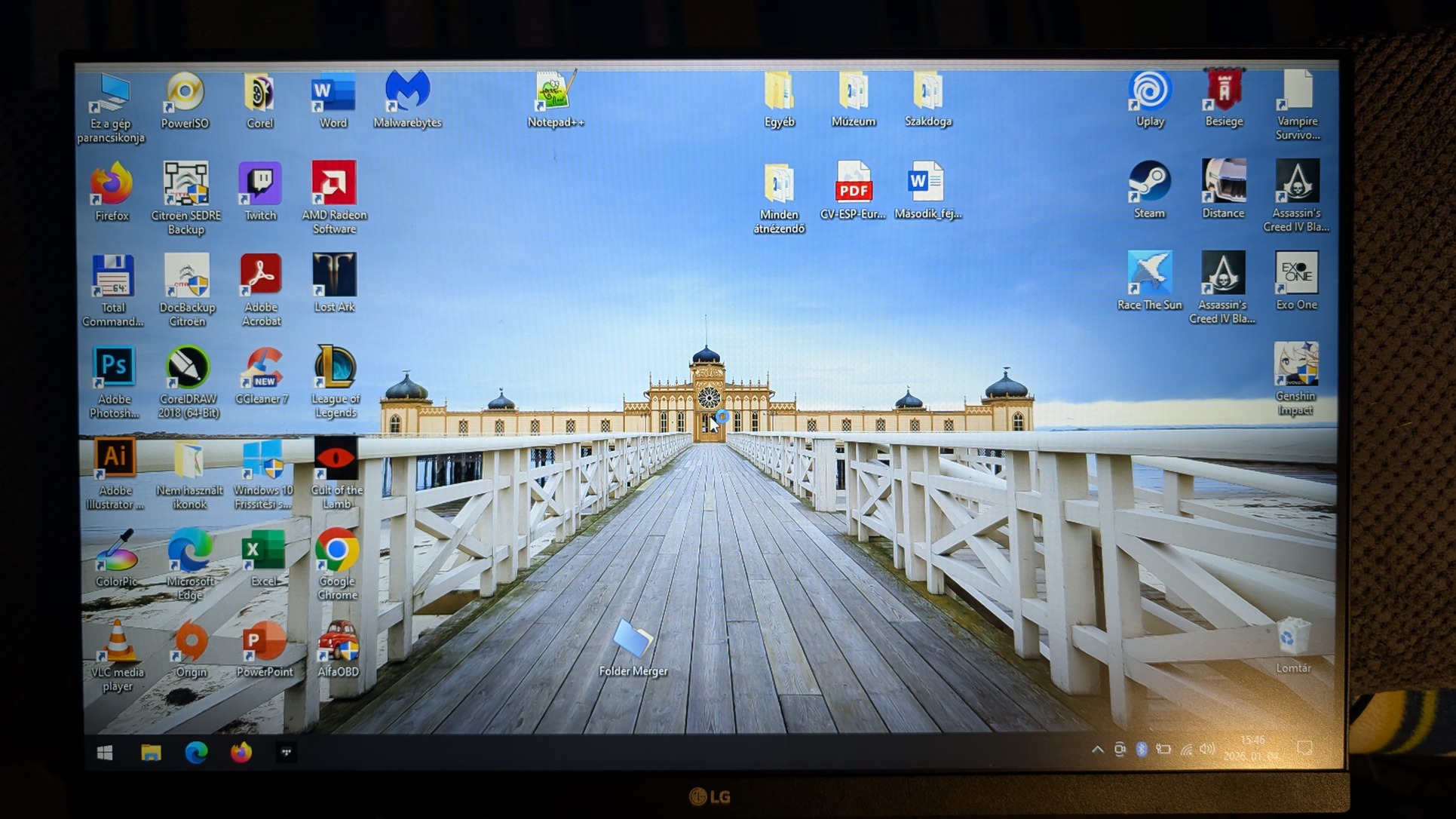Open the Windows Start menu
The height and width of the screenshot is (819, 1456).
[105, 753]
